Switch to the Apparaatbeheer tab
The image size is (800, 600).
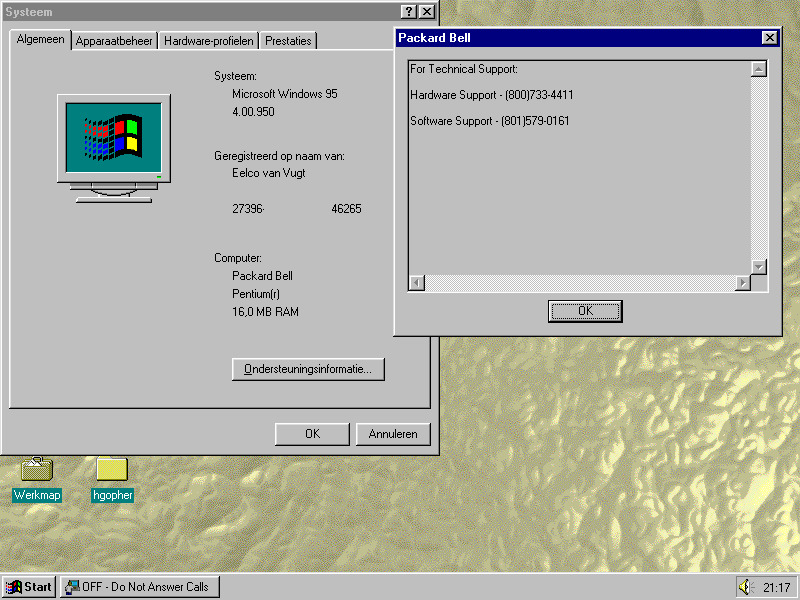tap(114, 41)
